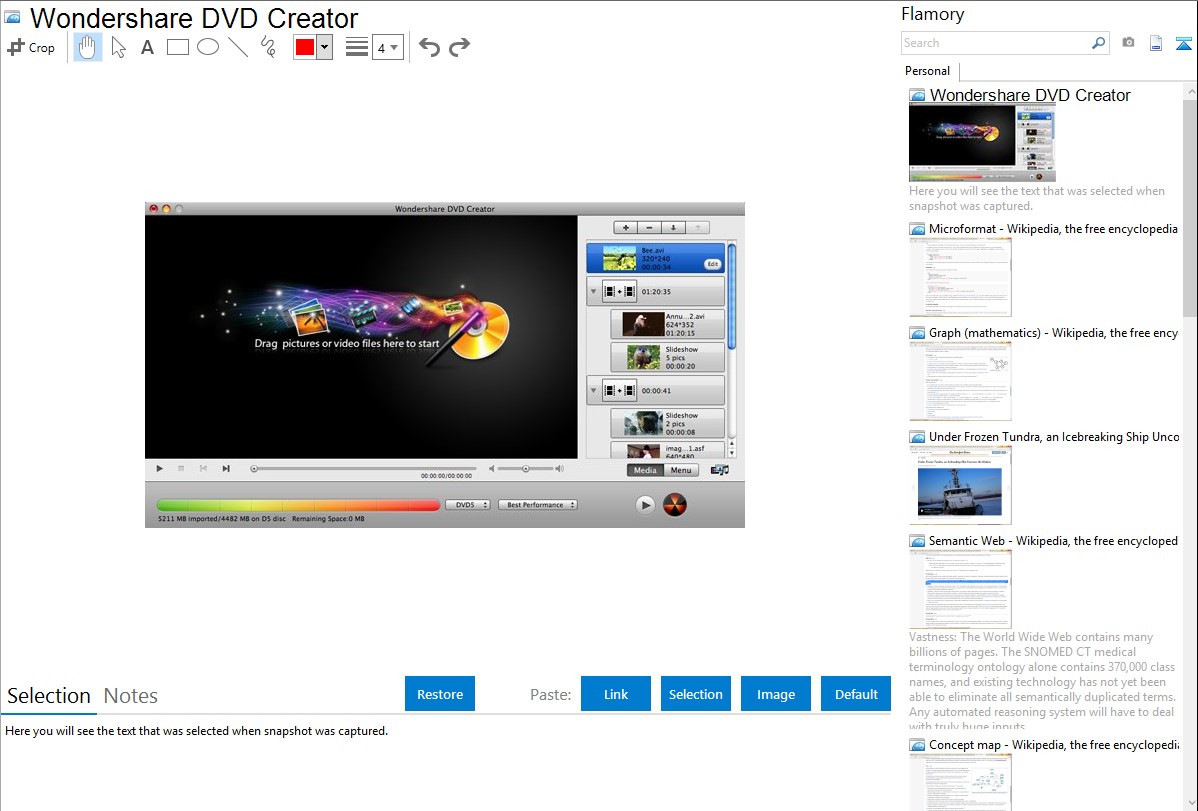Click the red color swatch
1198x811 pixels.
click(305, 47)
